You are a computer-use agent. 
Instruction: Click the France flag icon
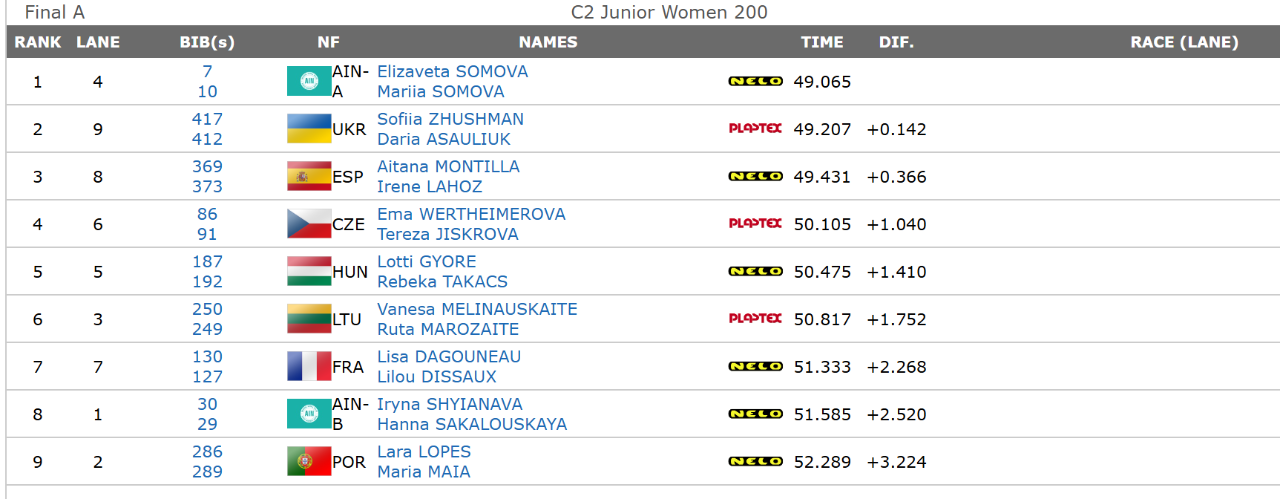(x=309, y=366)
